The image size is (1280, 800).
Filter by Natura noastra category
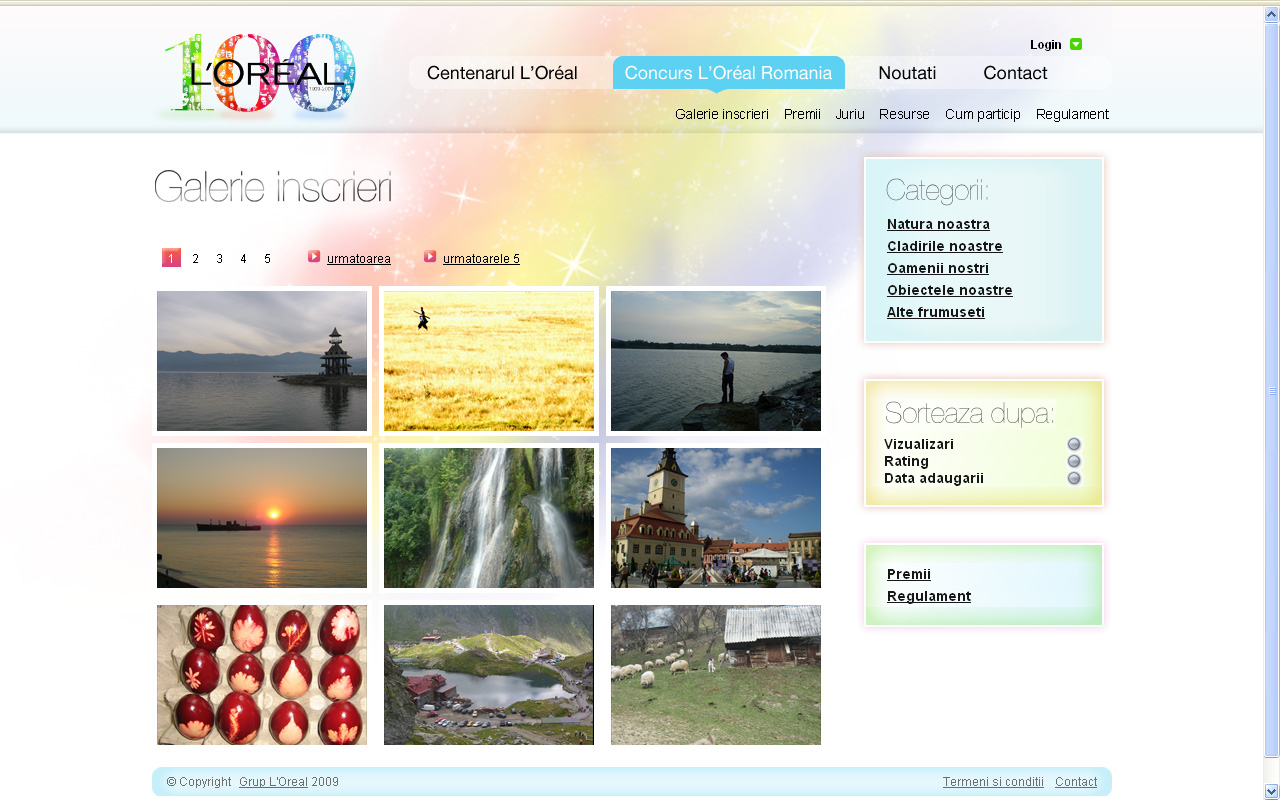[938, 224]
